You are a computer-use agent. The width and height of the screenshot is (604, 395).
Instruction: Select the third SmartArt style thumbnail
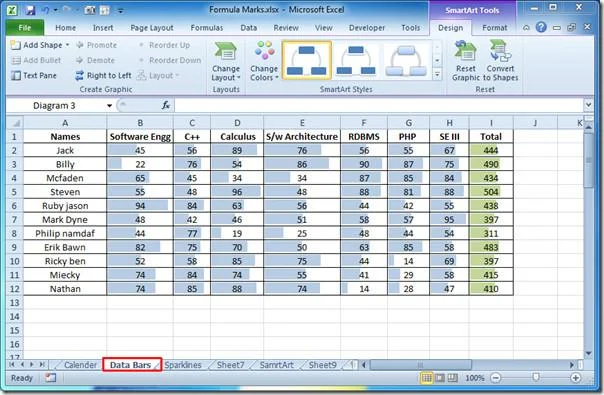pos(406,61)
